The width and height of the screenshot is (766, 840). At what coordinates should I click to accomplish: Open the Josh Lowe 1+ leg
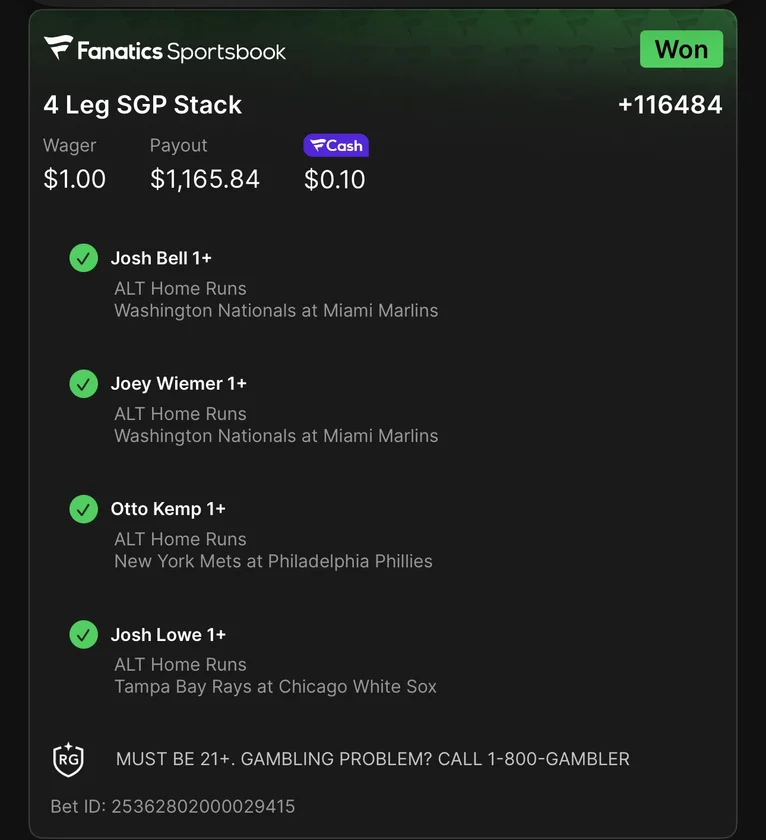pyautogui.click(x=168, y=634)
